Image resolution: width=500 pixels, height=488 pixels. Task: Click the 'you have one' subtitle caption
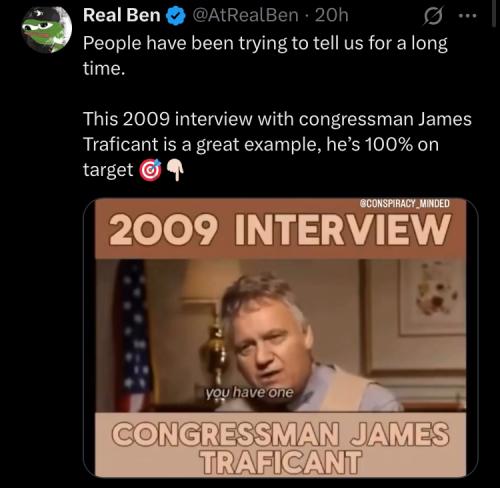249,393
